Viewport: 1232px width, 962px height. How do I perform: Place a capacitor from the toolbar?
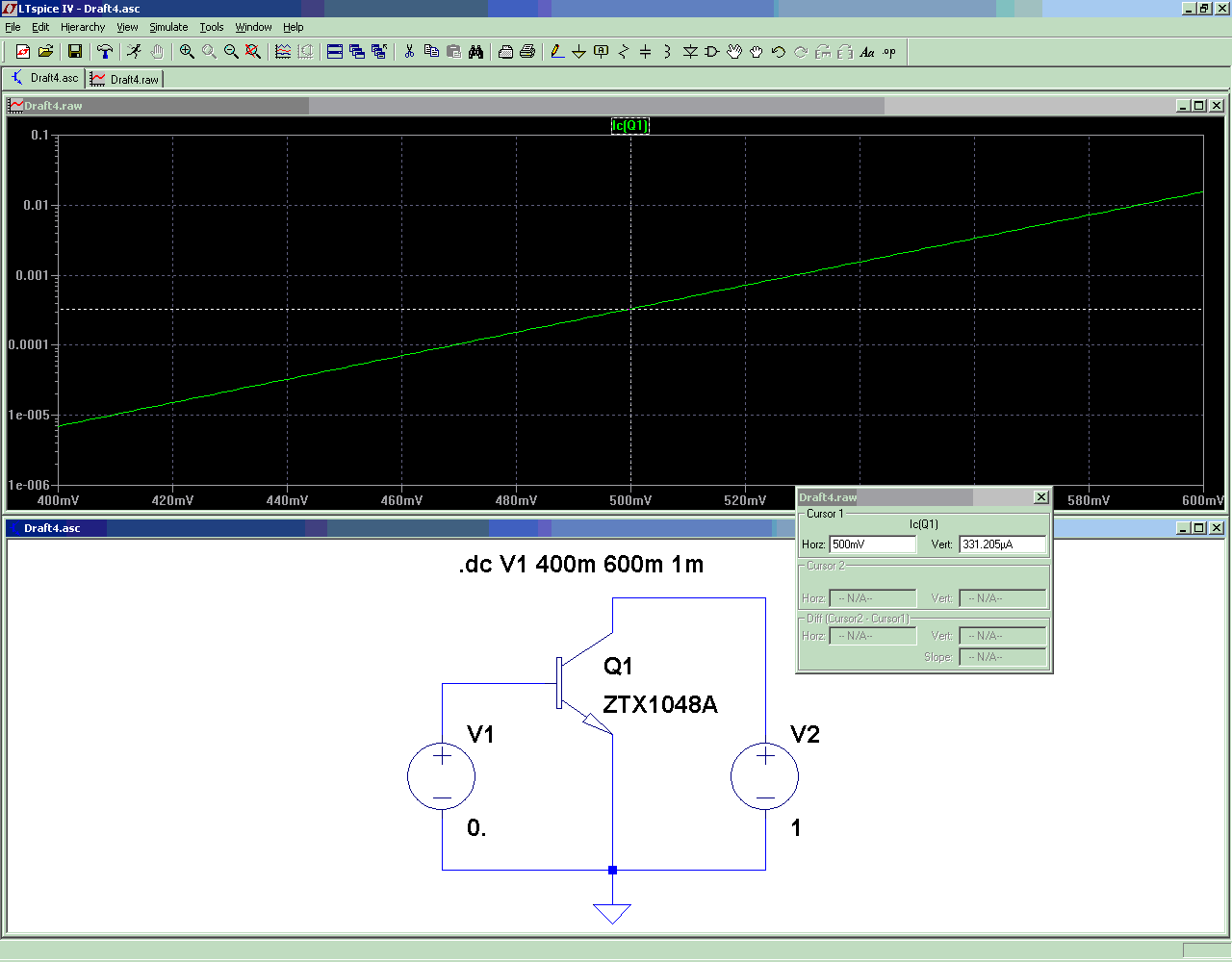pos(646,52)
